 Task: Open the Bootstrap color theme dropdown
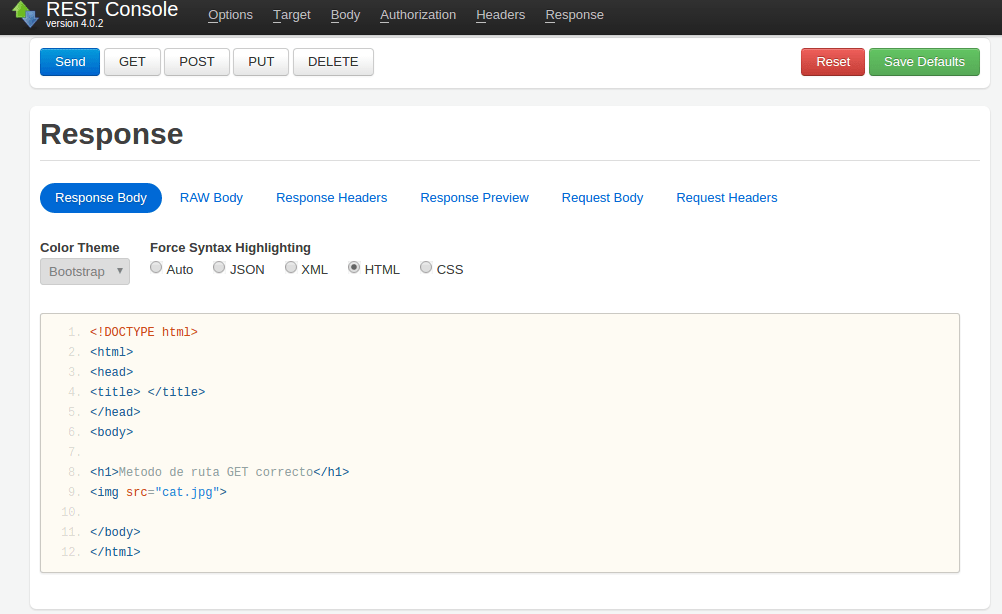click(84, 271)
